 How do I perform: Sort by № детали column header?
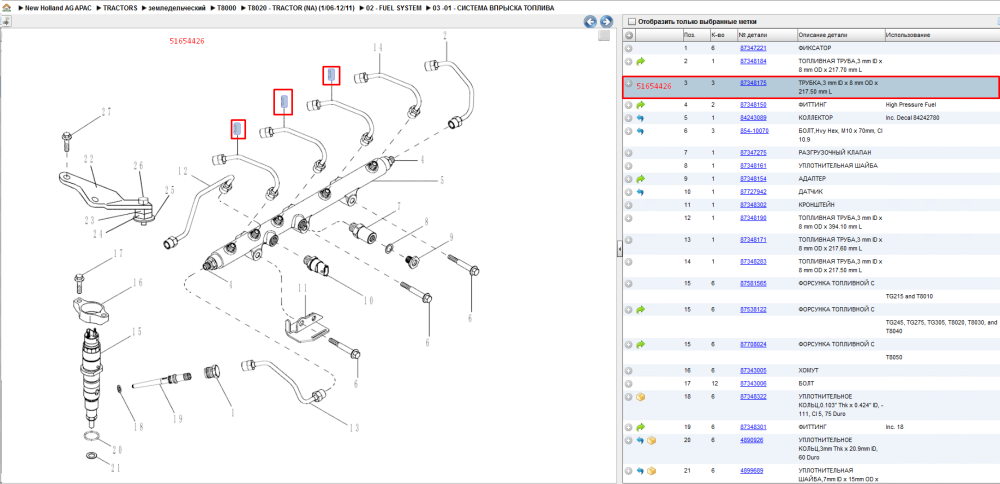(x=767, y=34)
